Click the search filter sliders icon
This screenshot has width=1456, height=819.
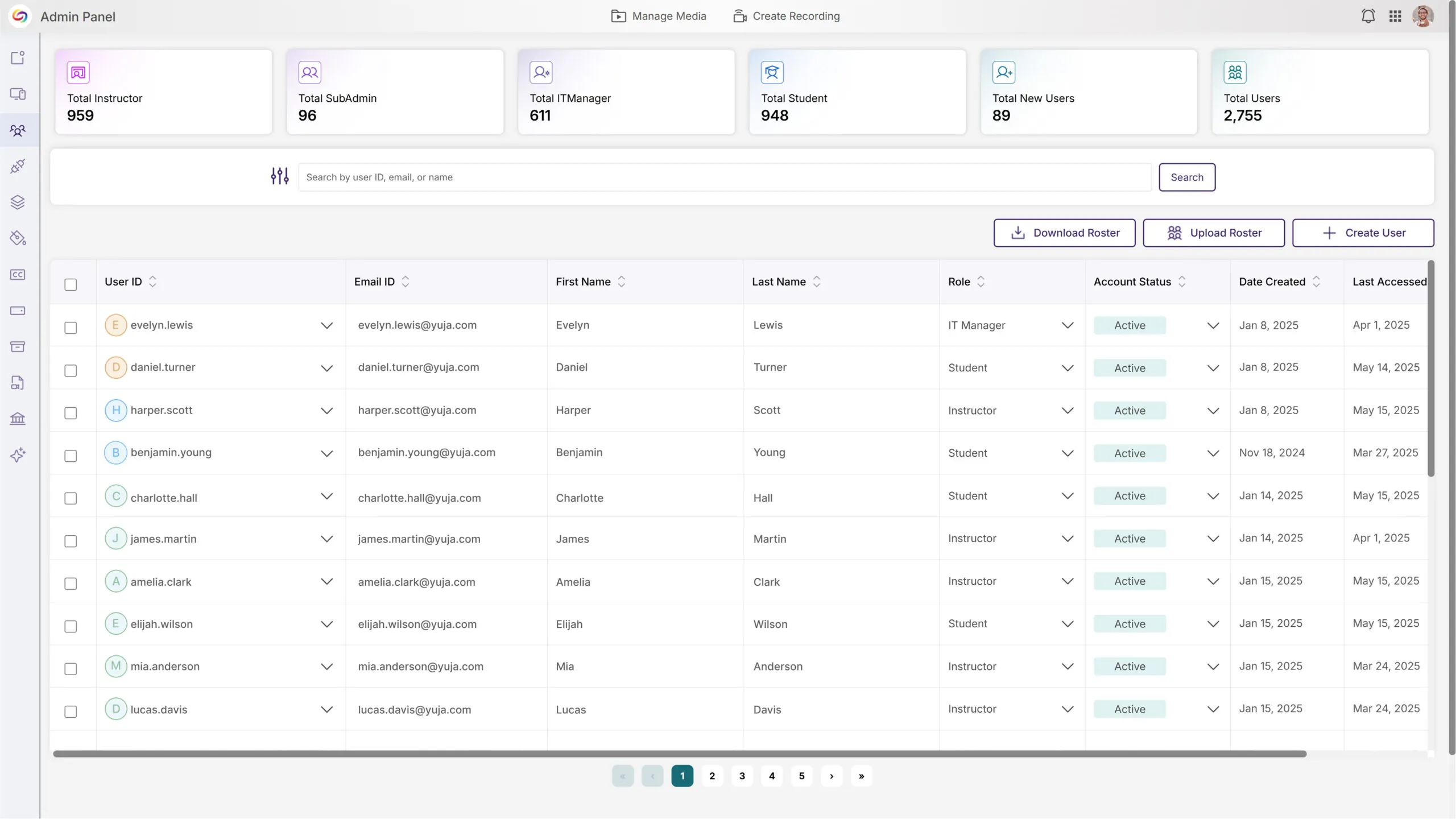(279, 176)
